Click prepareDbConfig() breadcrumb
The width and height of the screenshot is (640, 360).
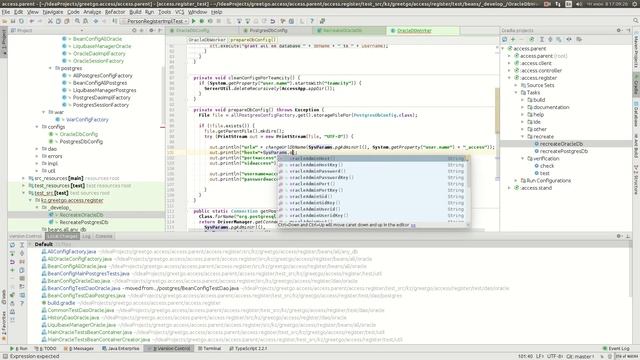coord(253,40)
